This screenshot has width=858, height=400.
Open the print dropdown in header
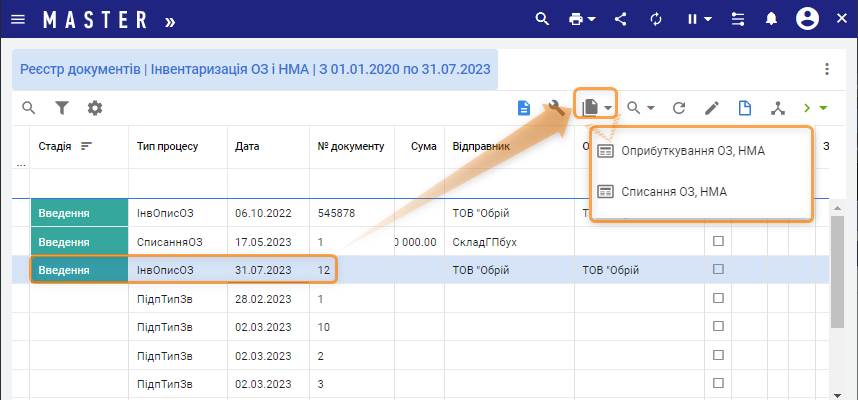click(x=581, y=19)
